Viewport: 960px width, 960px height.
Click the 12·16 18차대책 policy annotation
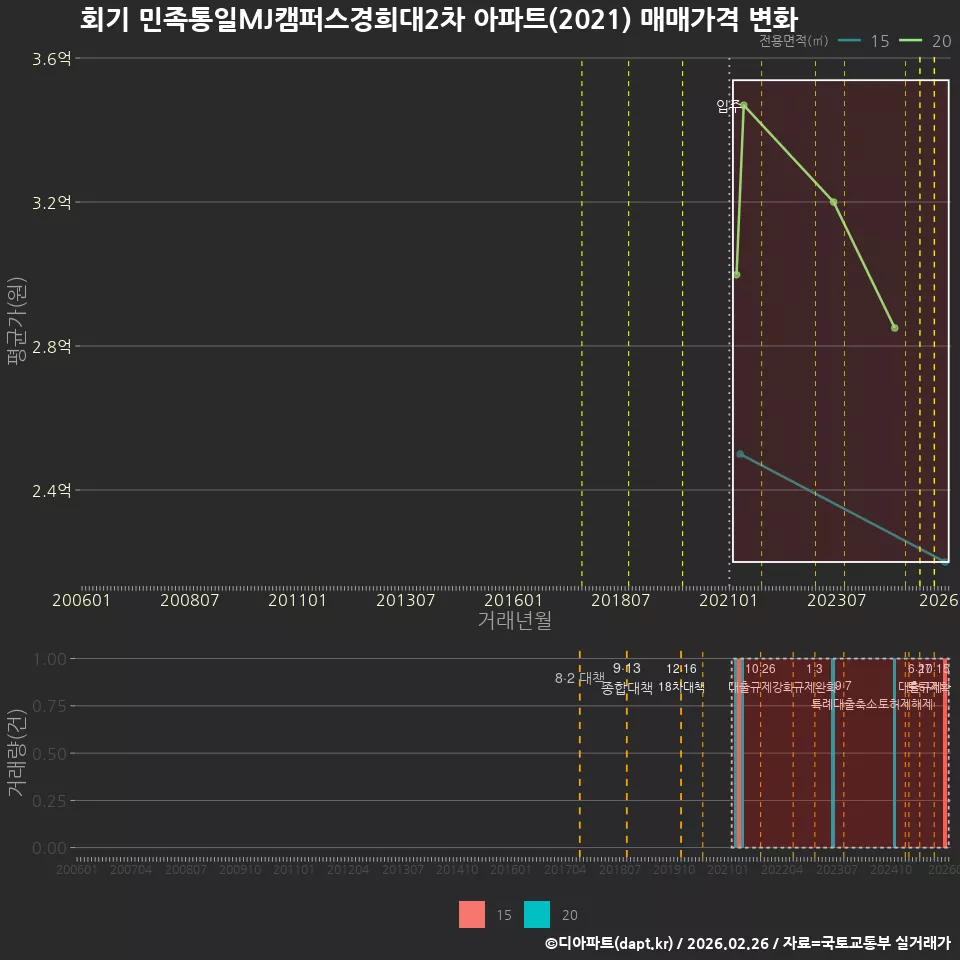(x=681, y=678)
